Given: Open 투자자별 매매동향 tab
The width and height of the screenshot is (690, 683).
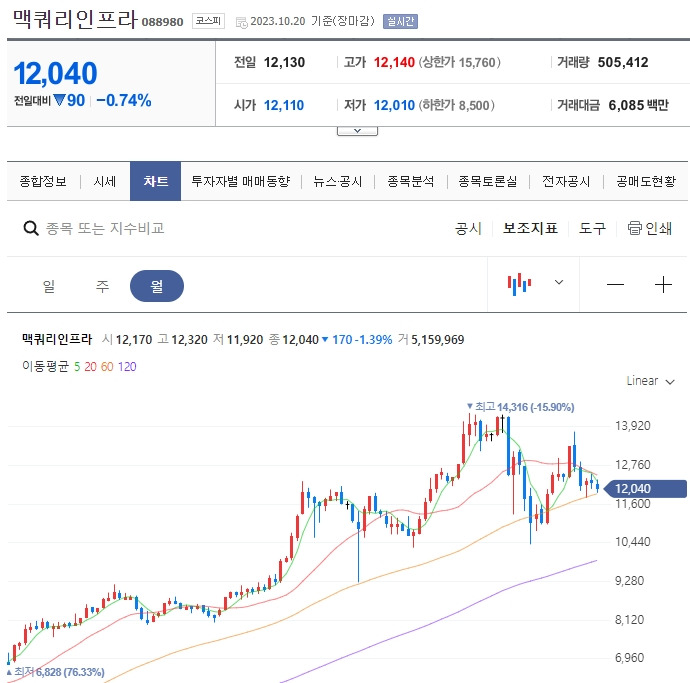Looking at the screenshot, I should pos(241,181).
